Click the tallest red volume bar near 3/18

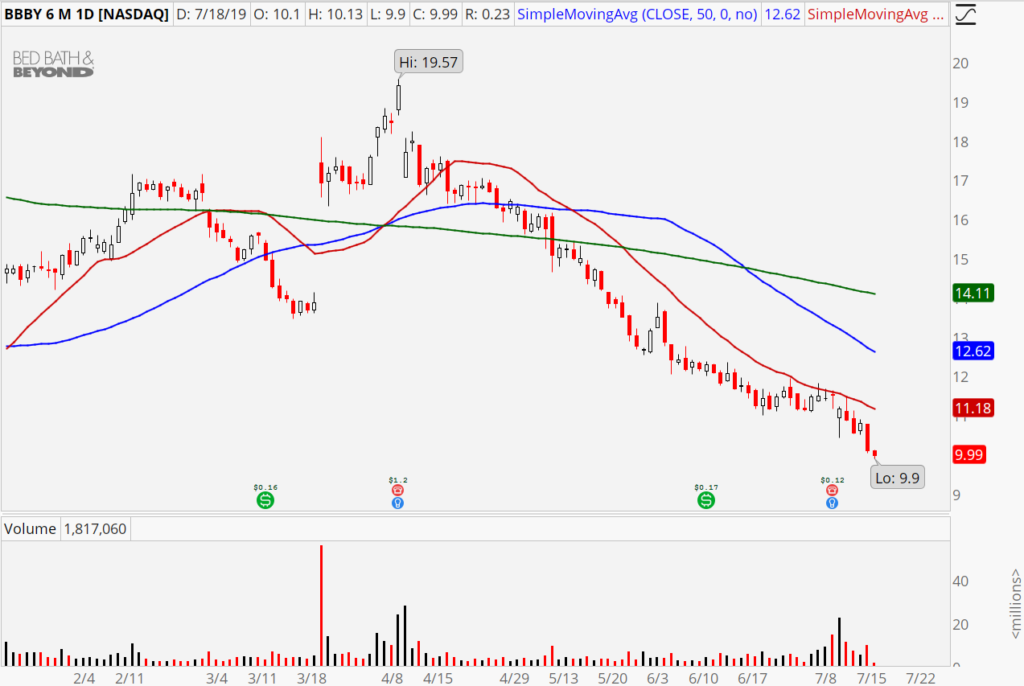click(x=321, y=604)
